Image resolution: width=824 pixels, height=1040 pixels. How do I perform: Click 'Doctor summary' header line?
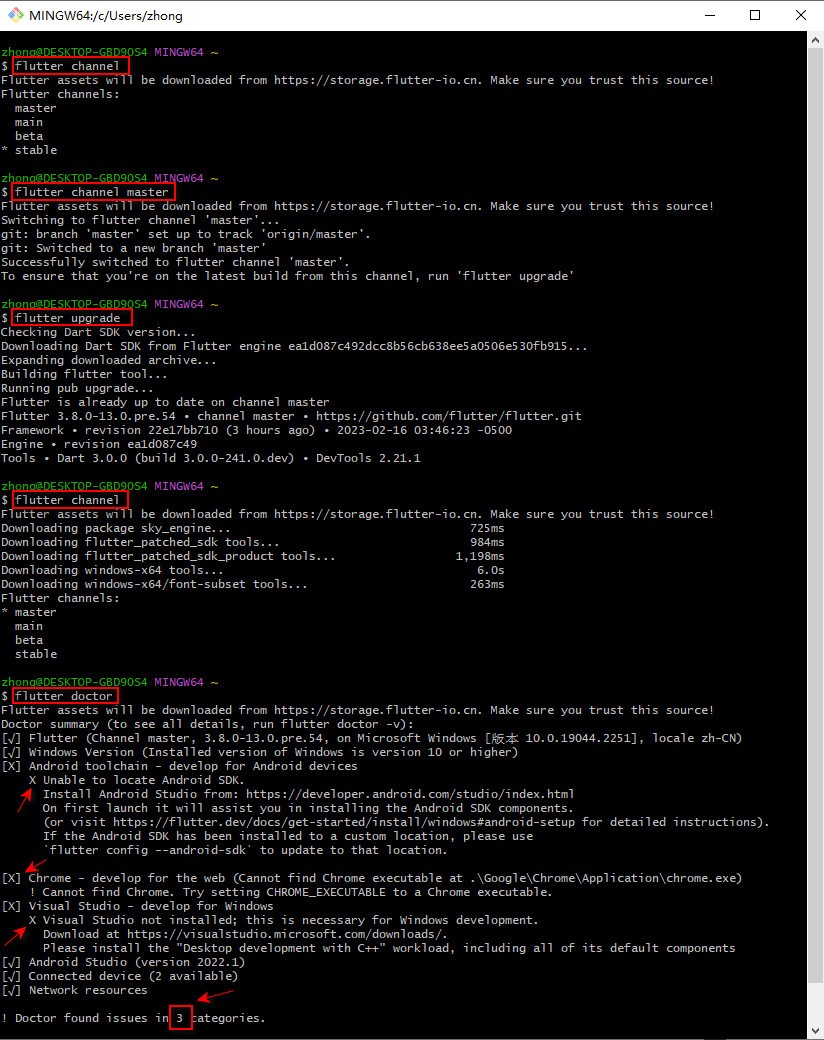(x=207, y=724)
